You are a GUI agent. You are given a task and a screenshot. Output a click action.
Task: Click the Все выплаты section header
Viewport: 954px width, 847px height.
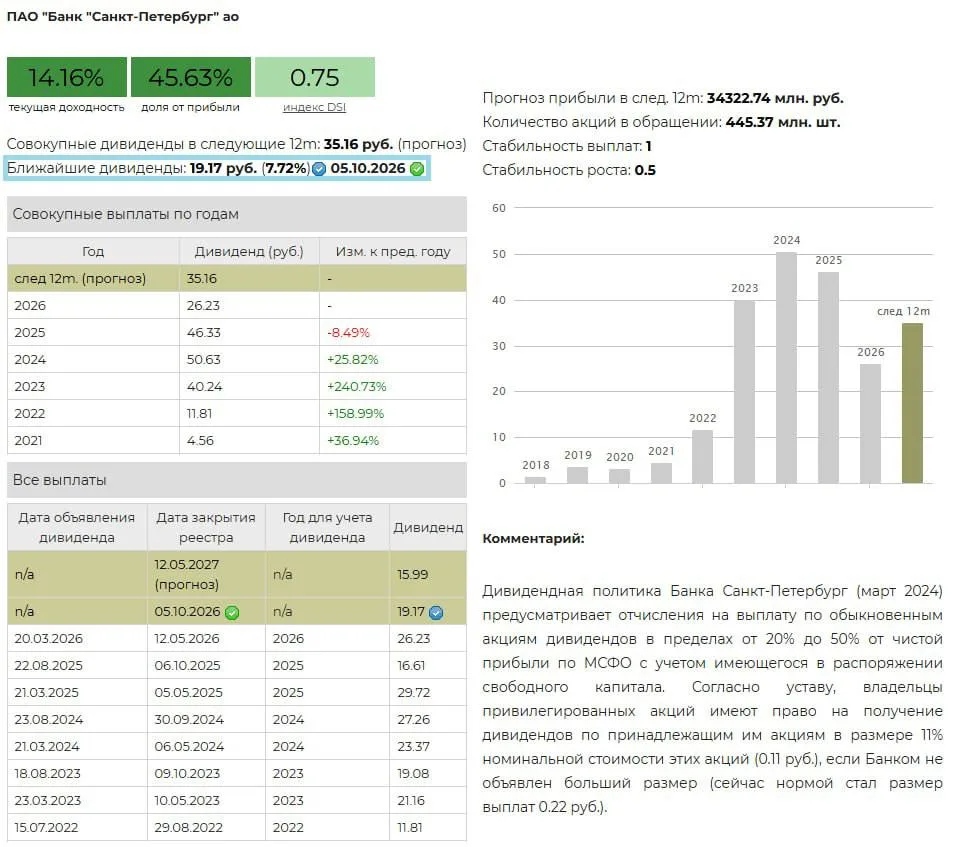pos(237,480)
